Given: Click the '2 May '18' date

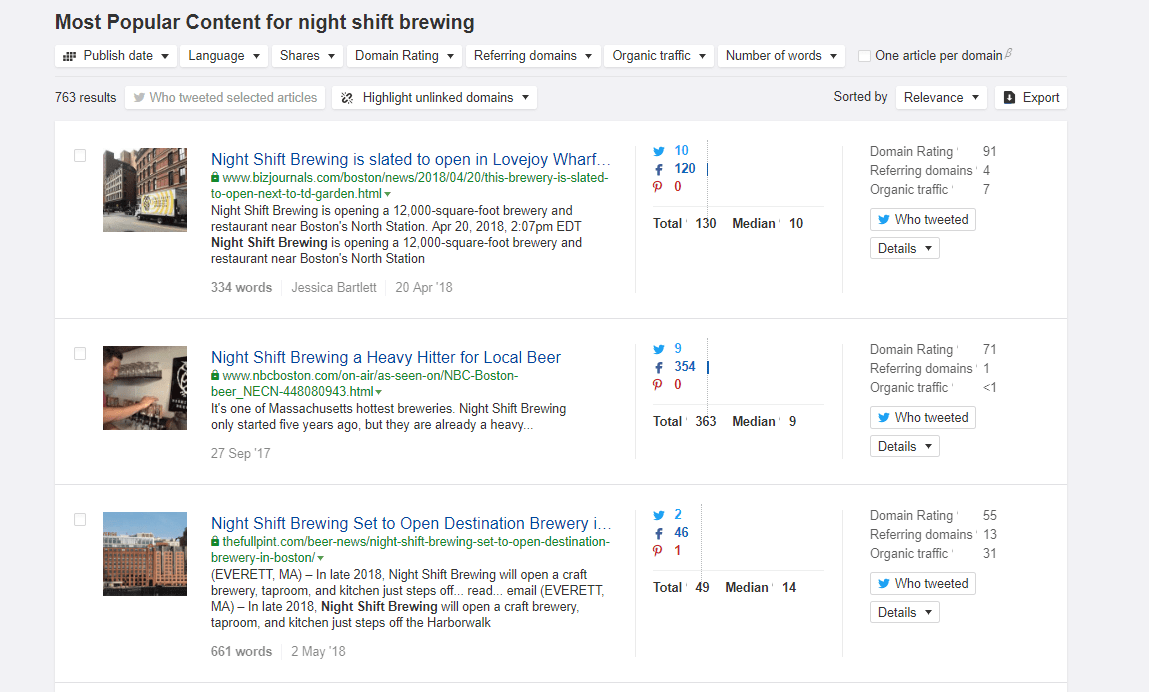Looking at the screenshot, I should 319,652.
